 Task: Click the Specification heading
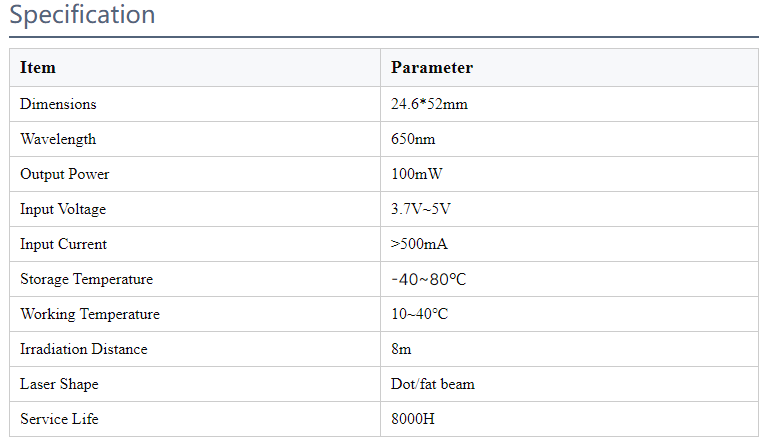[x=82, y=15]
